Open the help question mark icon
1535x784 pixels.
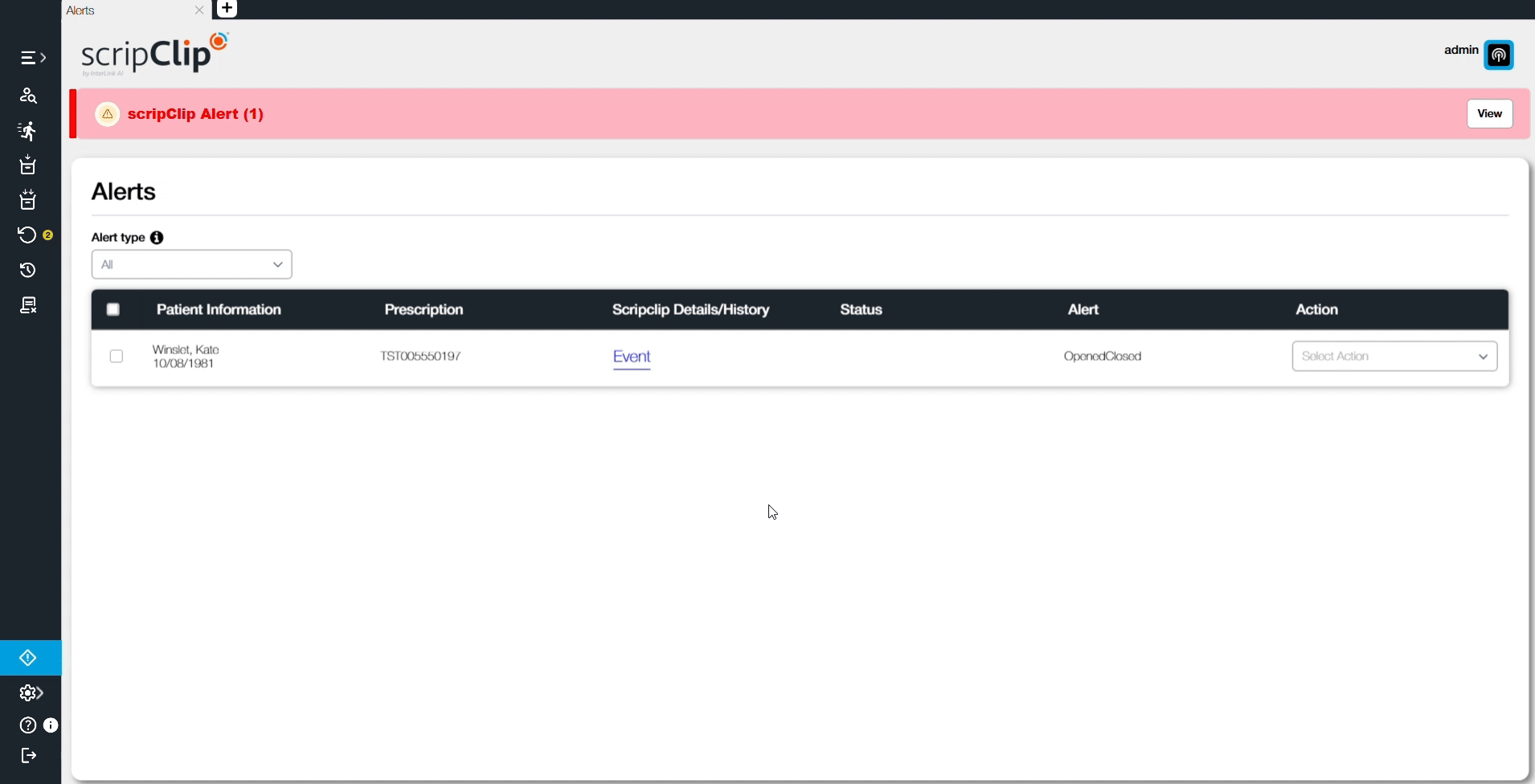(28, 725)
